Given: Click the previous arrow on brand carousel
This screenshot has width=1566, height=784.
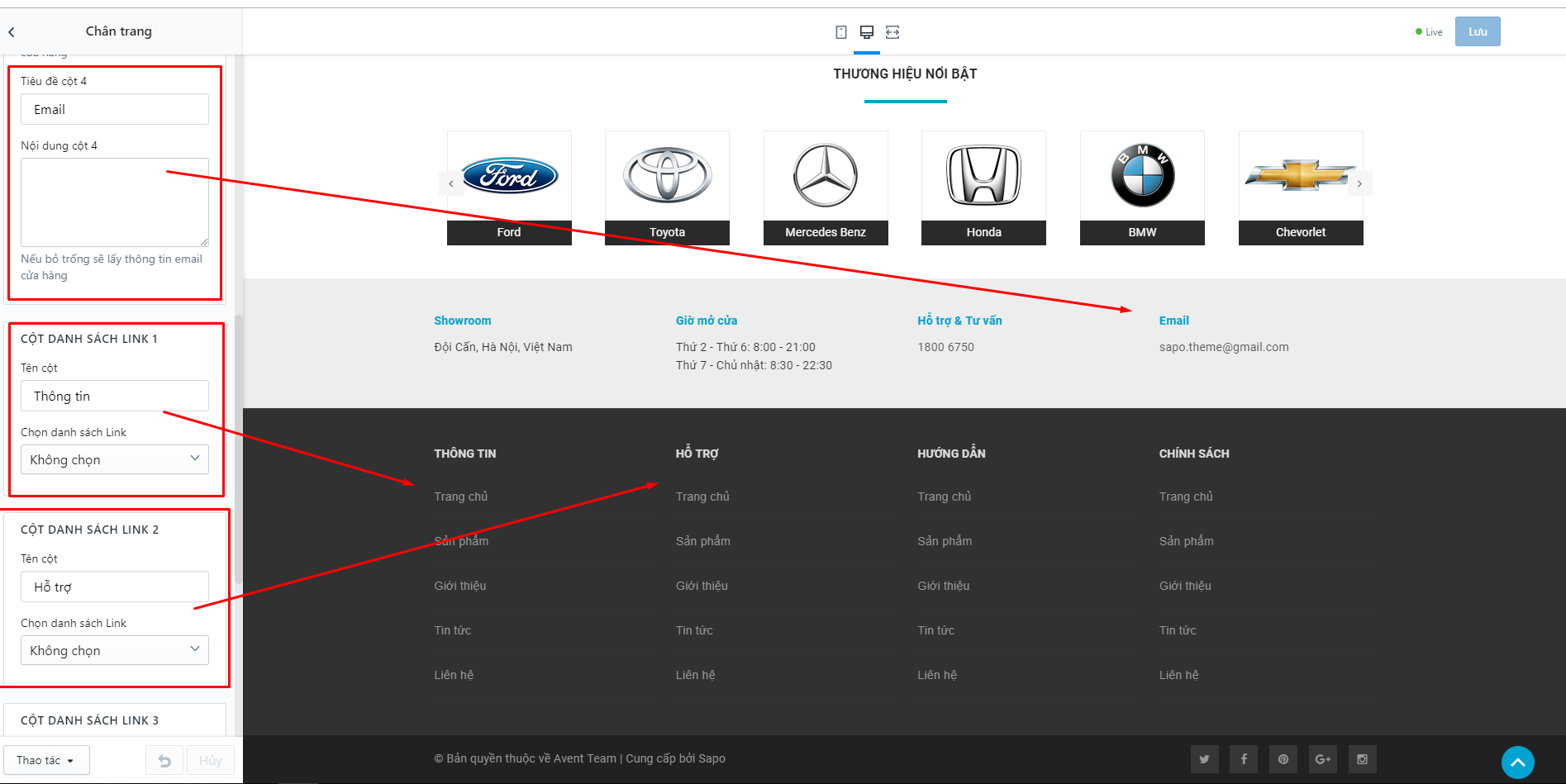Looking at the screenshot, I should click(x=451, y=183).
